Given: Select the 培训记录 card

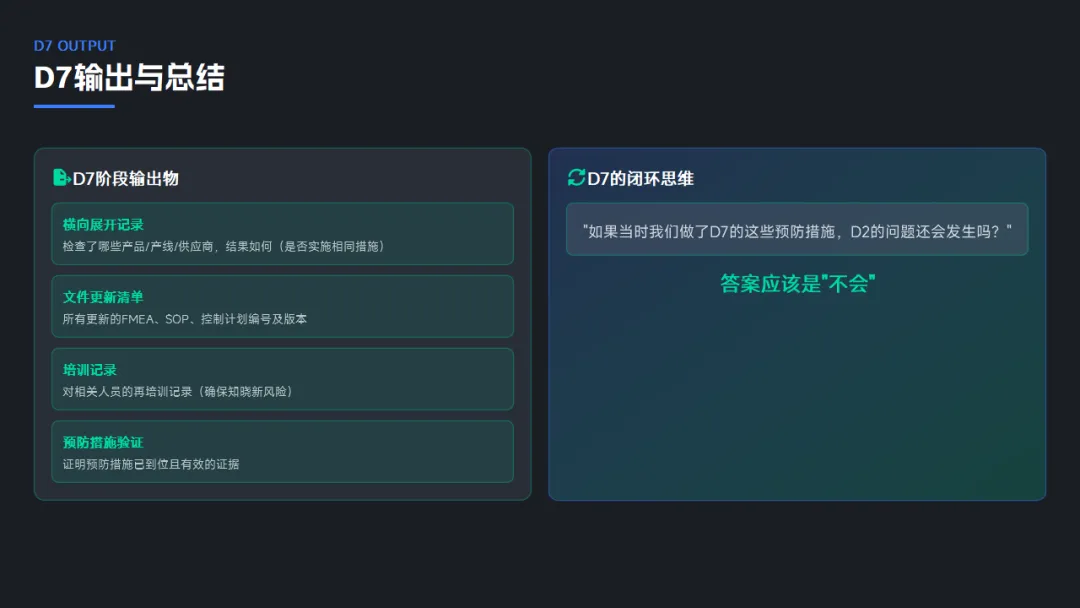Looking at the screenshot, I should click(x=282, y=379).
